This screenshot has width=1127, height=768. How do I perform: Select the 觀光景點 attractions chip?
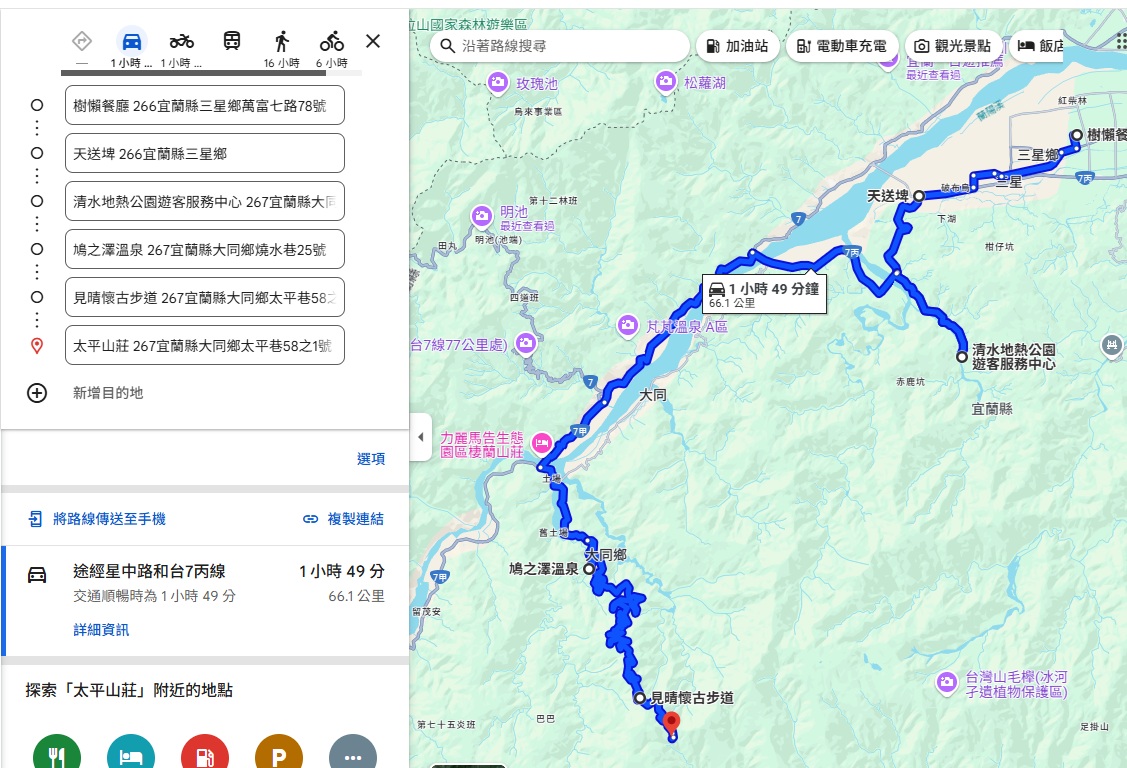(x=952, y=46)
